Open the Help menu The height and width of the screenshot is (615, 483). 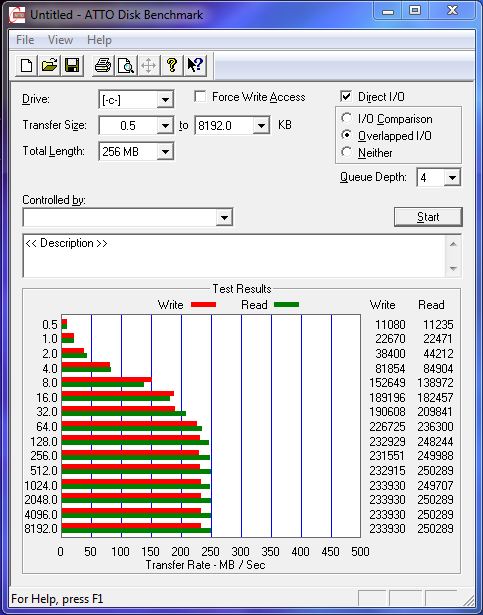pos(99,40)
